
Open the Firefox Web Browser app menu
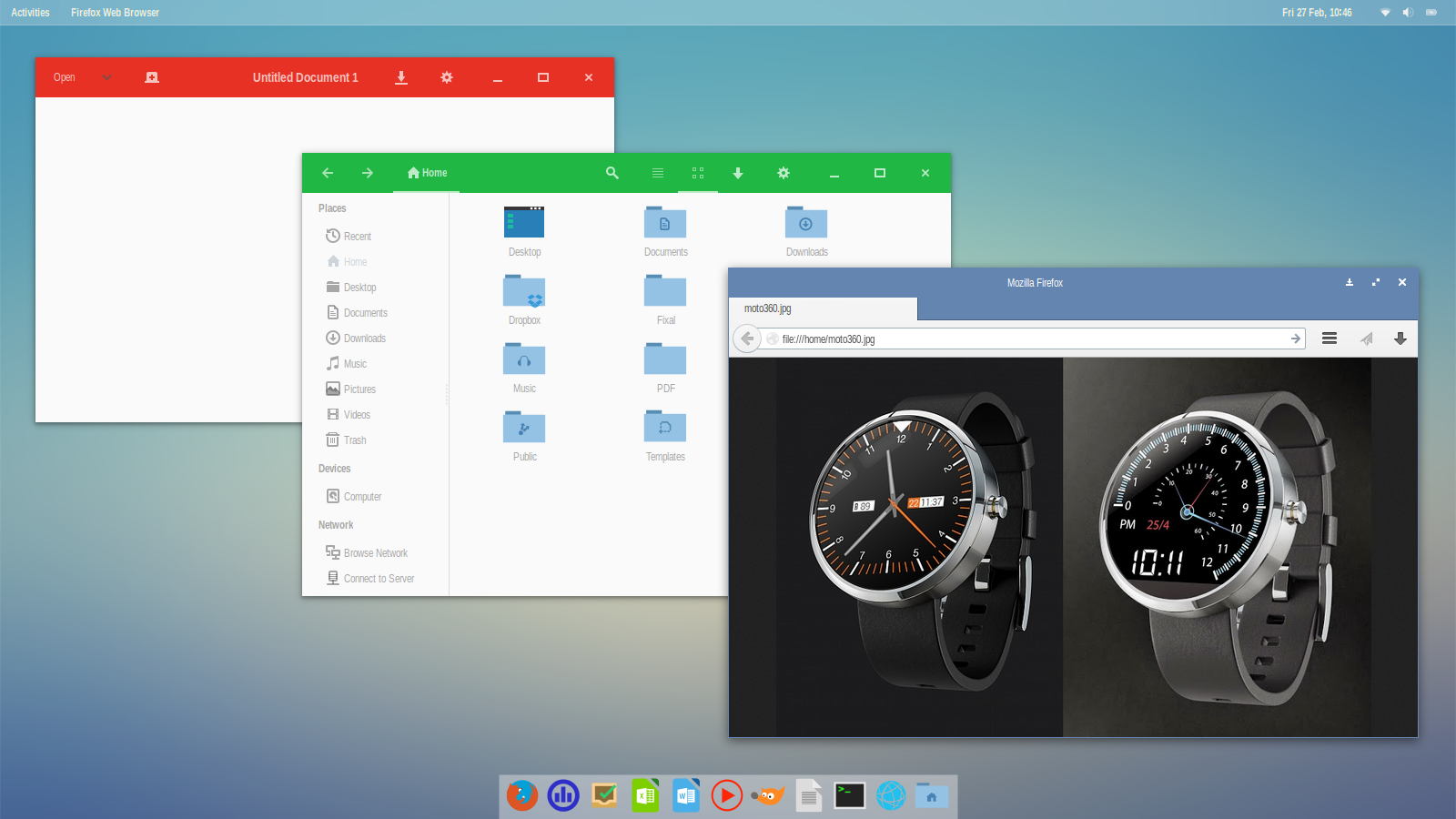click(115, 13)
